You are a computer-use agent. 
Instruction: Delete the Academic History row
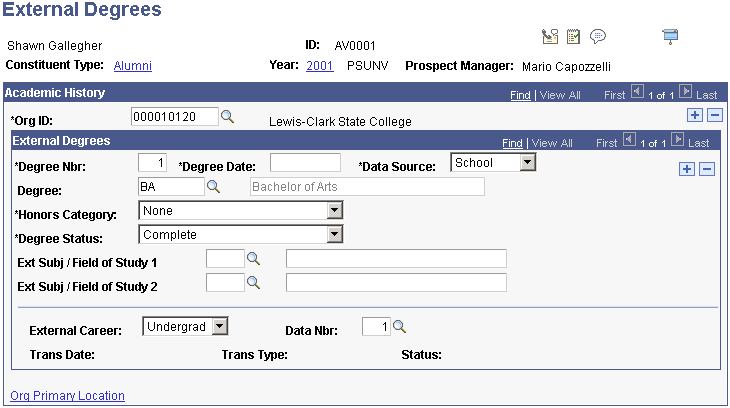[x=715, y=115]
